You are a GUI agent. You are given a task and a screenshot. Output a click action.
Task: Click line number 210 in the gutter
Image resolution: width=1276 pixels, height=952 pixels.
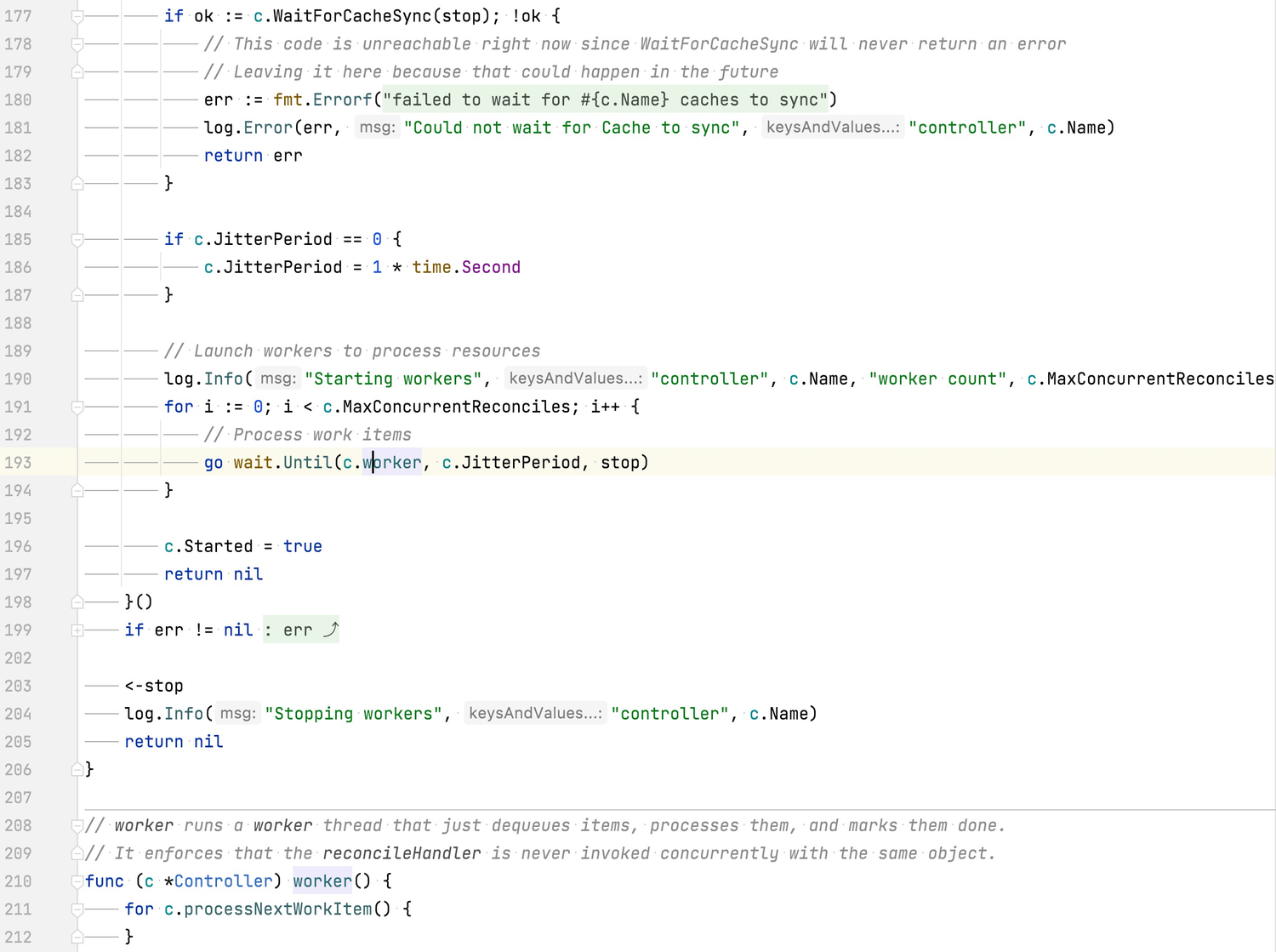point(18,881)
